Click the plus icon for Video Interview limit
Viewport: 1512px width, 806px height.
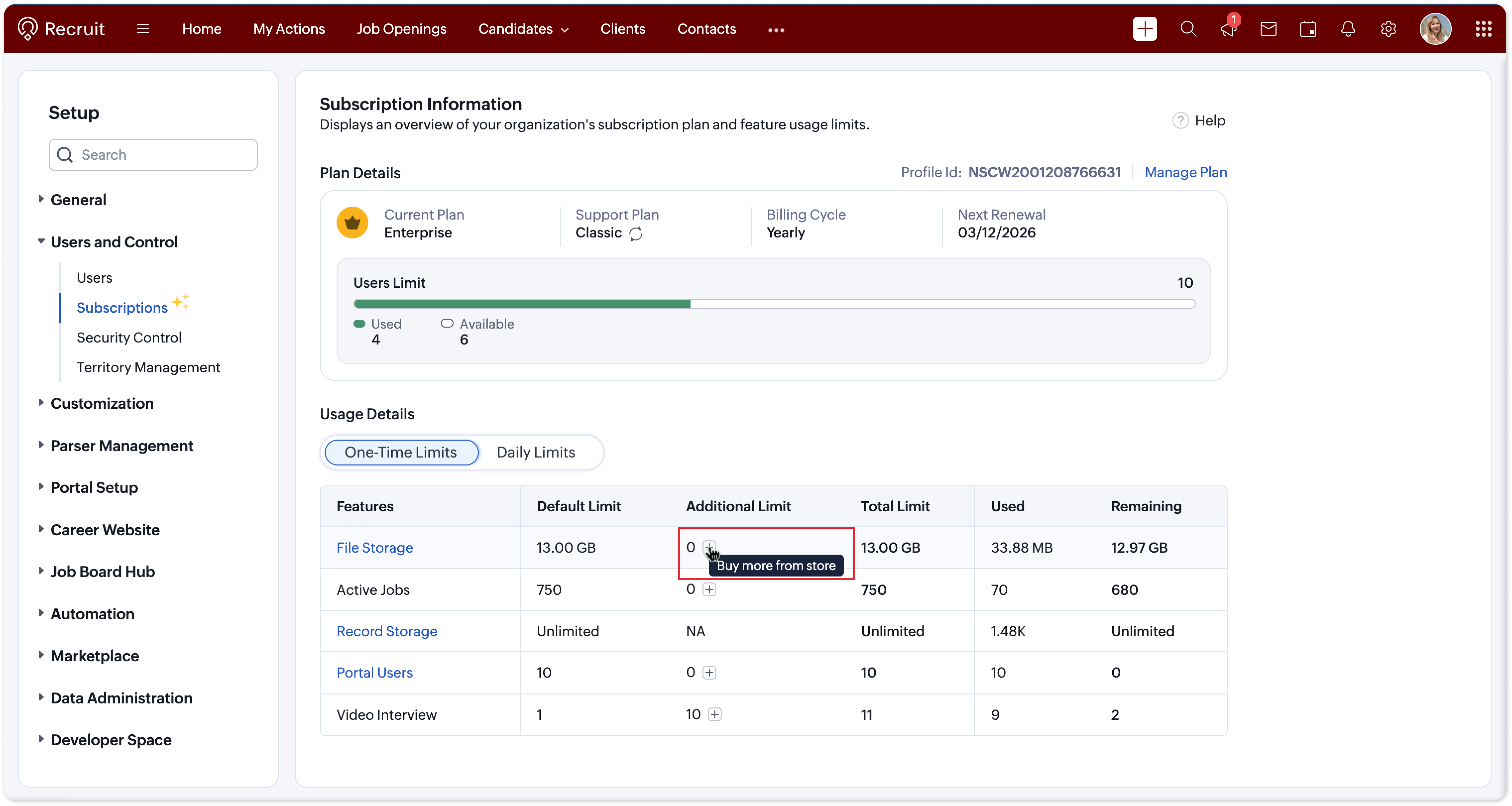[x=715, y=714]
